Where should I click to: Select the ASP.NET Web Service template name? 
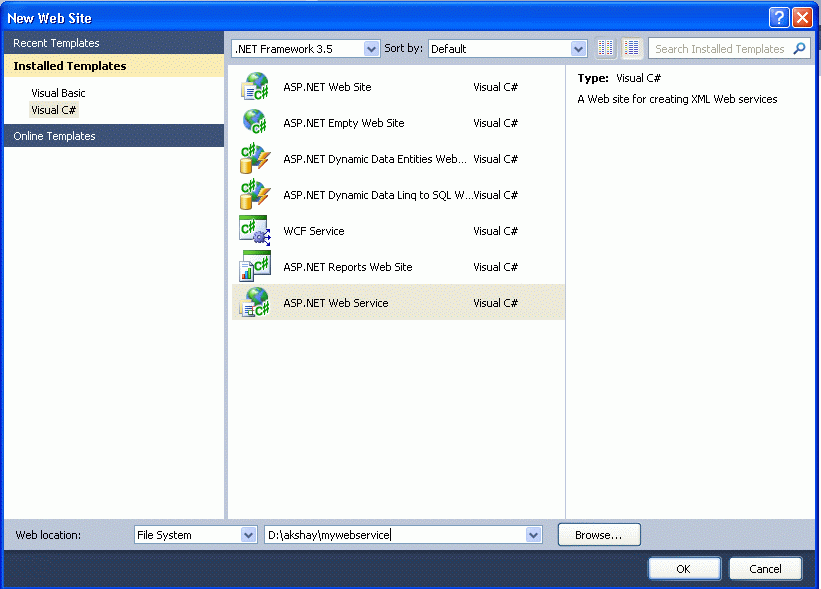(x=336, y=303)
